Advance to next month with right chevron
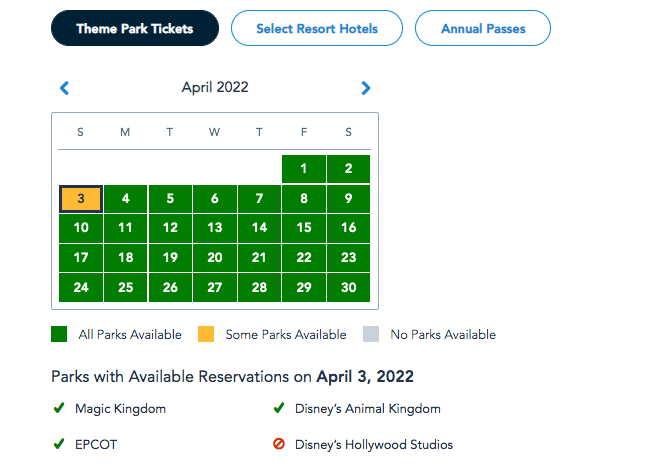 pos(366,88)
